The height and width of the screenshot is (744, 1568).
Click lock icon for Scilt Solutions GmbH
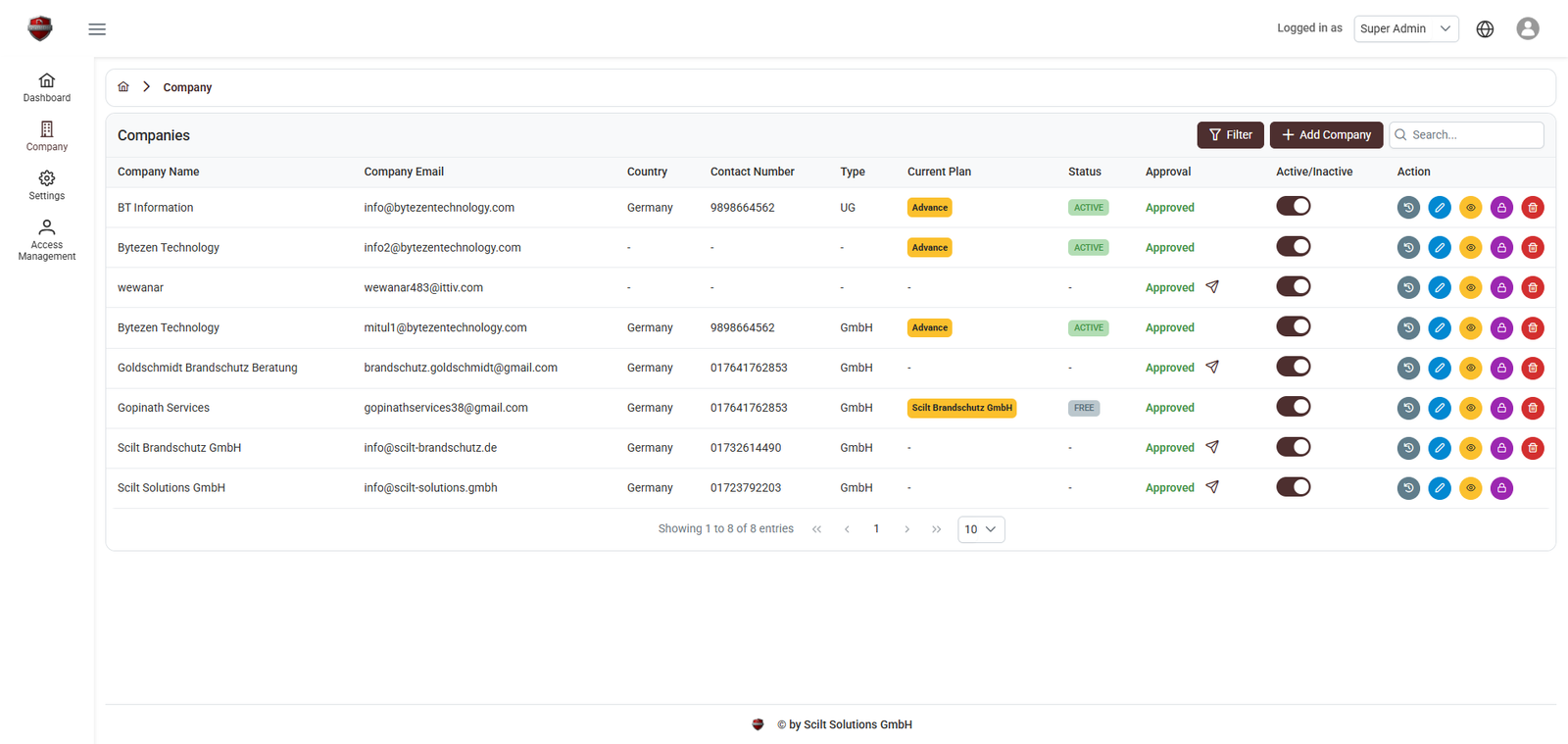[1501, 488]
